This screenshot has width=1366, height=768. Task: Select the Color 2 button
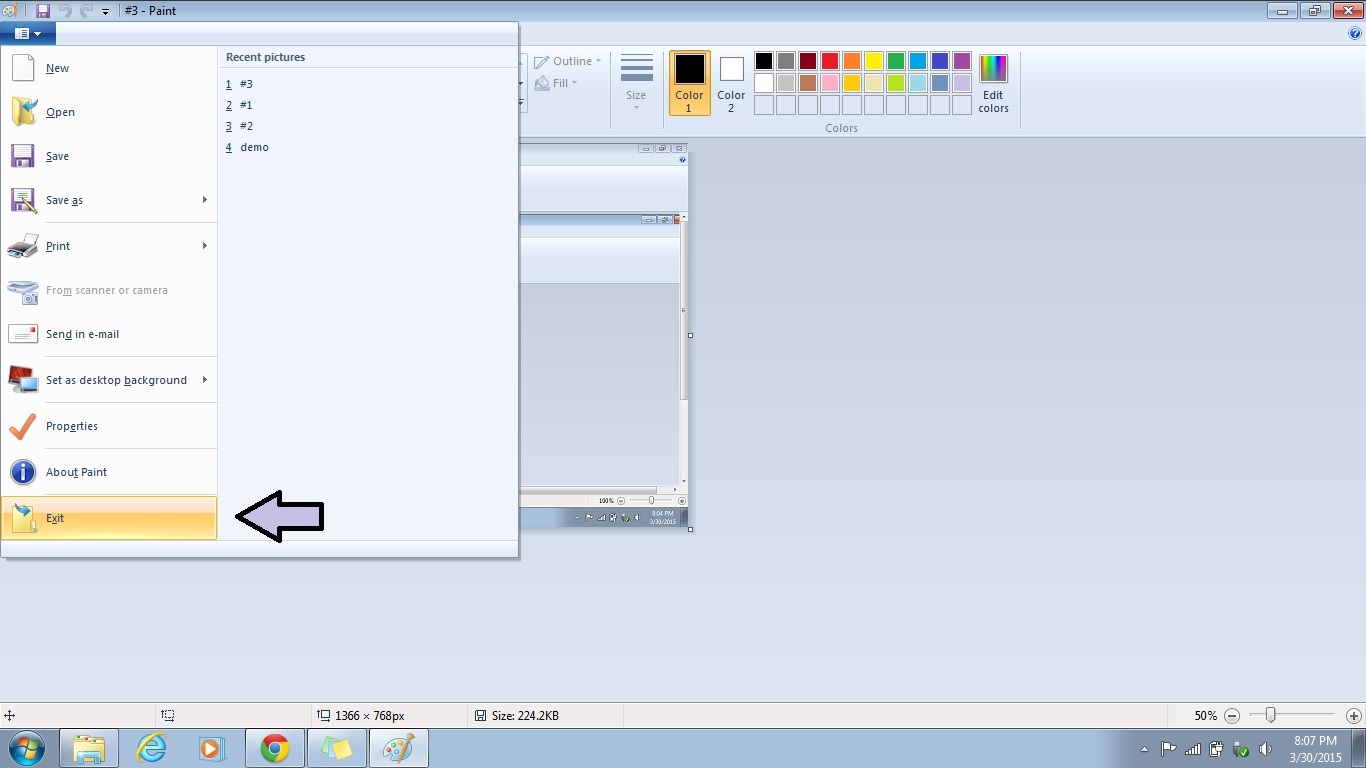coord(731,83)
